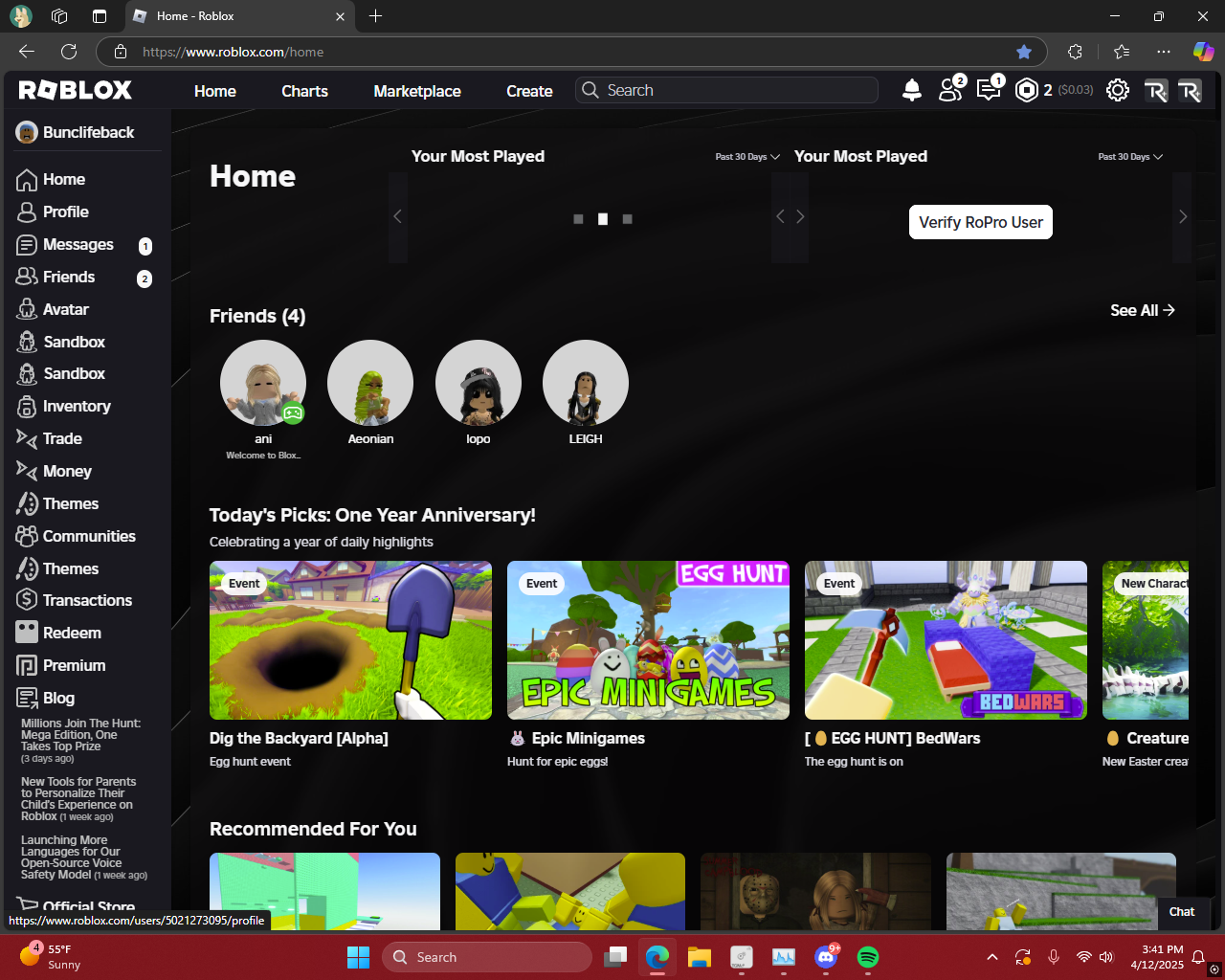
Task: Open friend ani's avatar
Action: [263, 383]
